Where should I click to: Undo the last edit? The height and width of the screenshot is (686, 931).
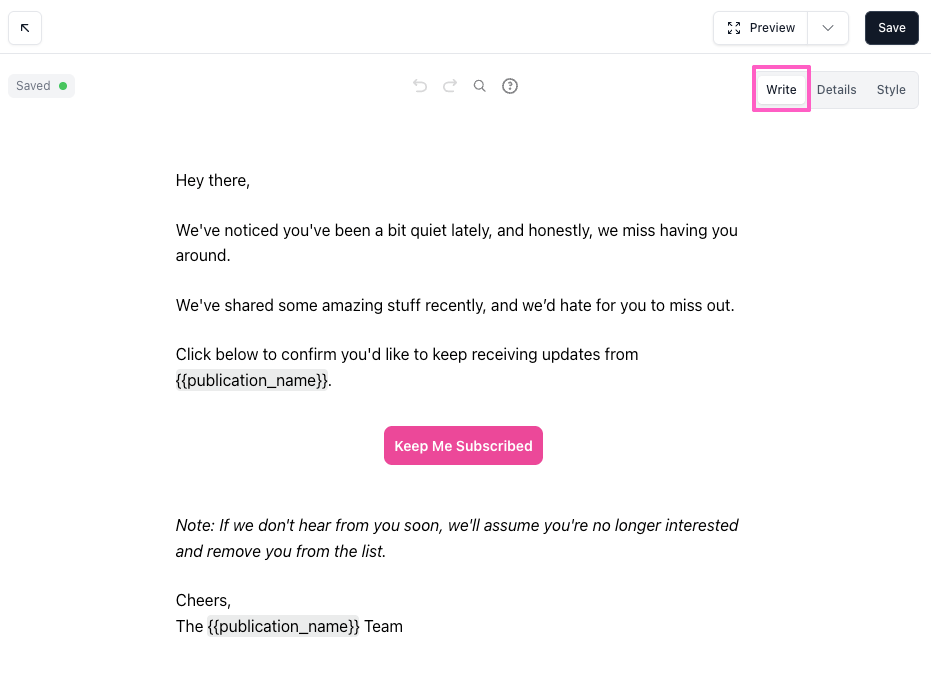point(420,86)
